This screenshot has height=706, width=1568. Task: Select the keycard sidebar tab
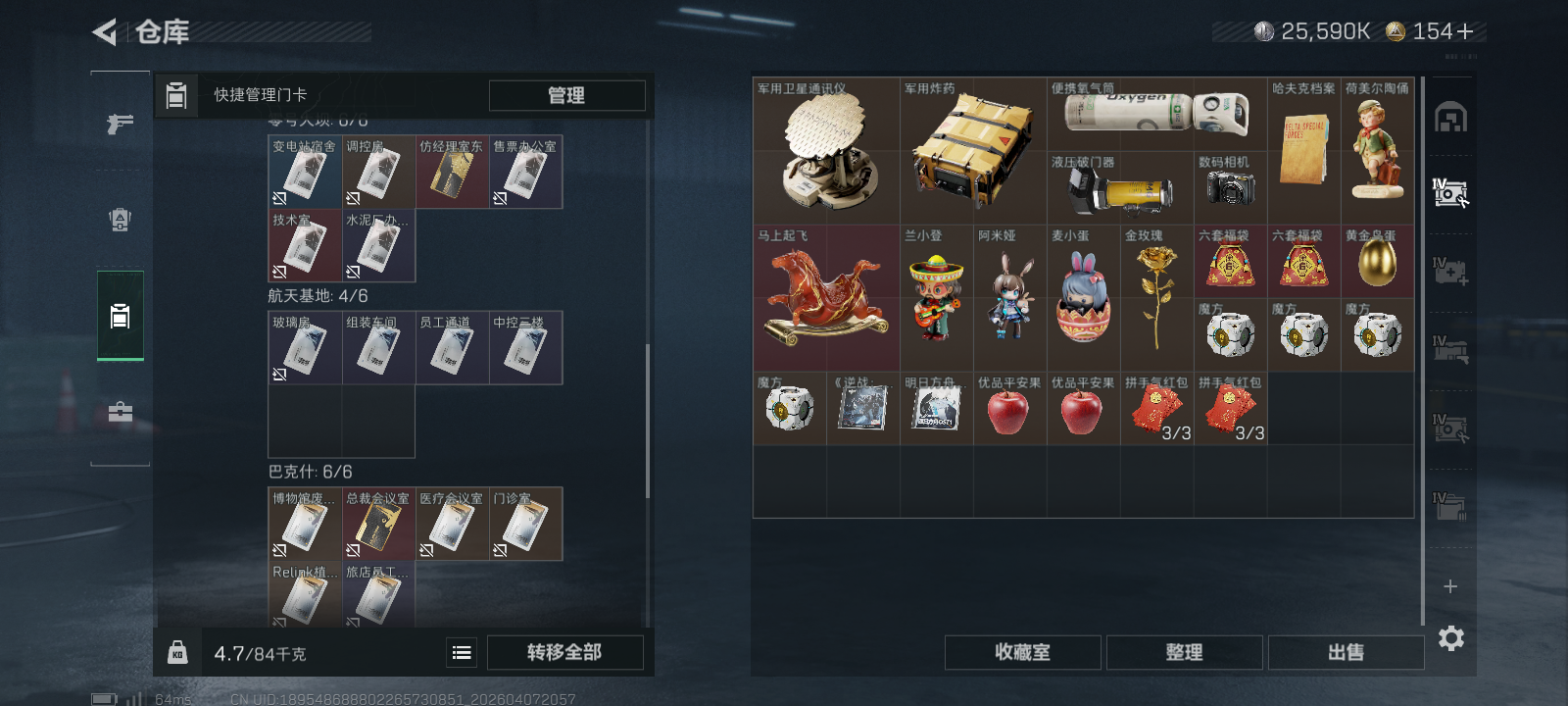(x=121, y=316)
